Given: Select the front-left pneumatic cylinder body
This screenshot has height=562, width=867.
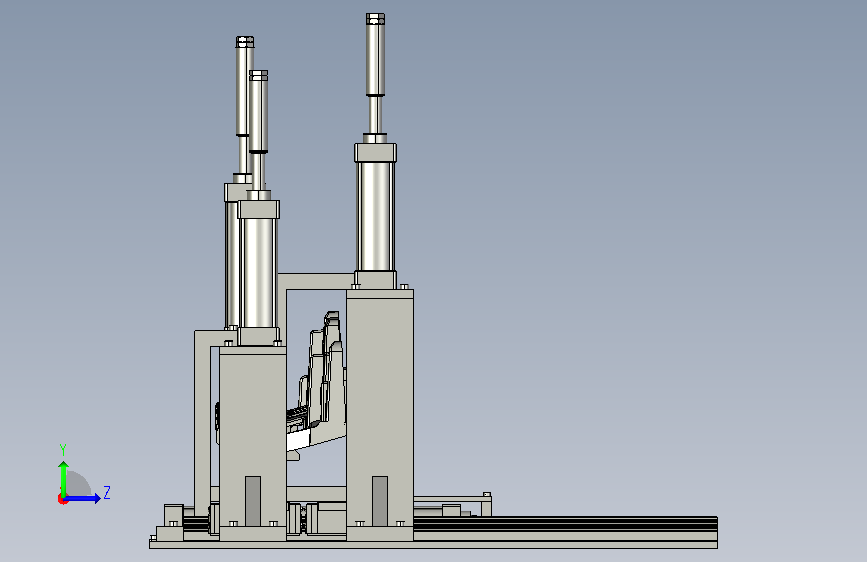Looking at the screenshot, I should [x=258, y=272].
